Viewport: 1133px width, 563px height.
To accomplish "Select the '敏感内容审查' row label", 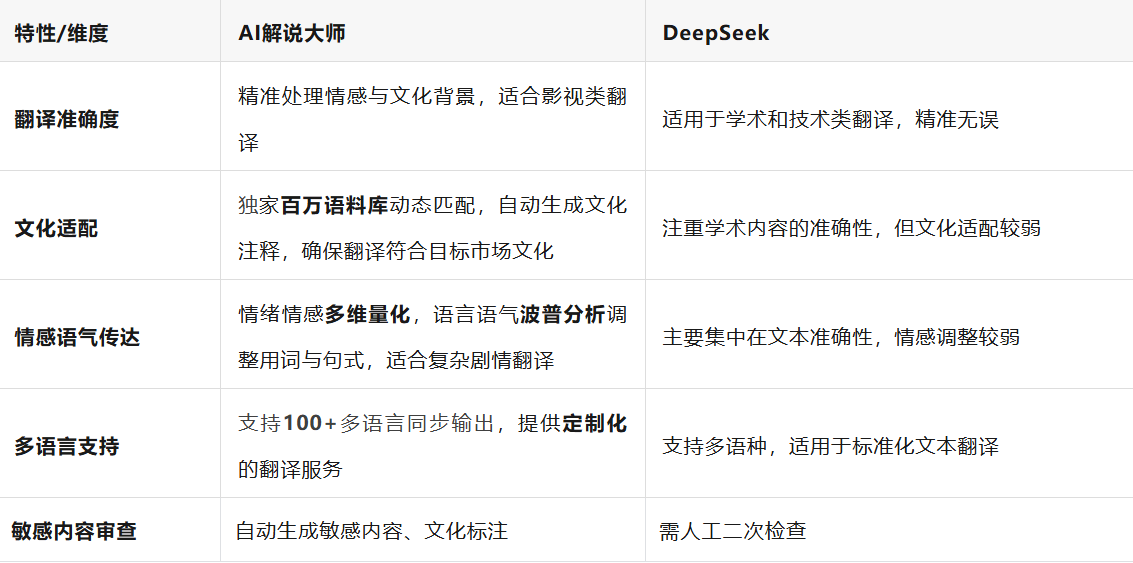I will click(x=74, y=532).
